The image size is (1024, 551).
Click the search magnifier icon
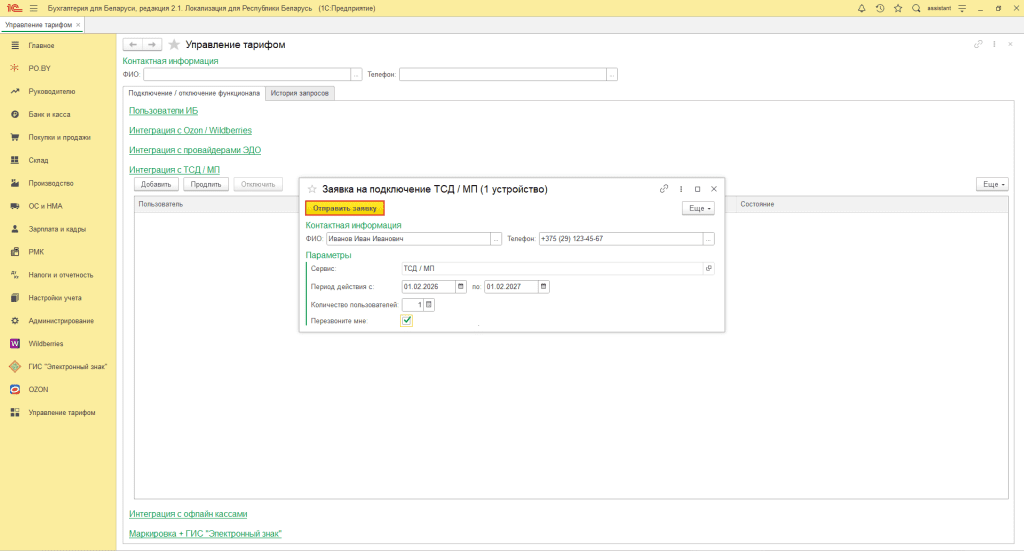916,8
